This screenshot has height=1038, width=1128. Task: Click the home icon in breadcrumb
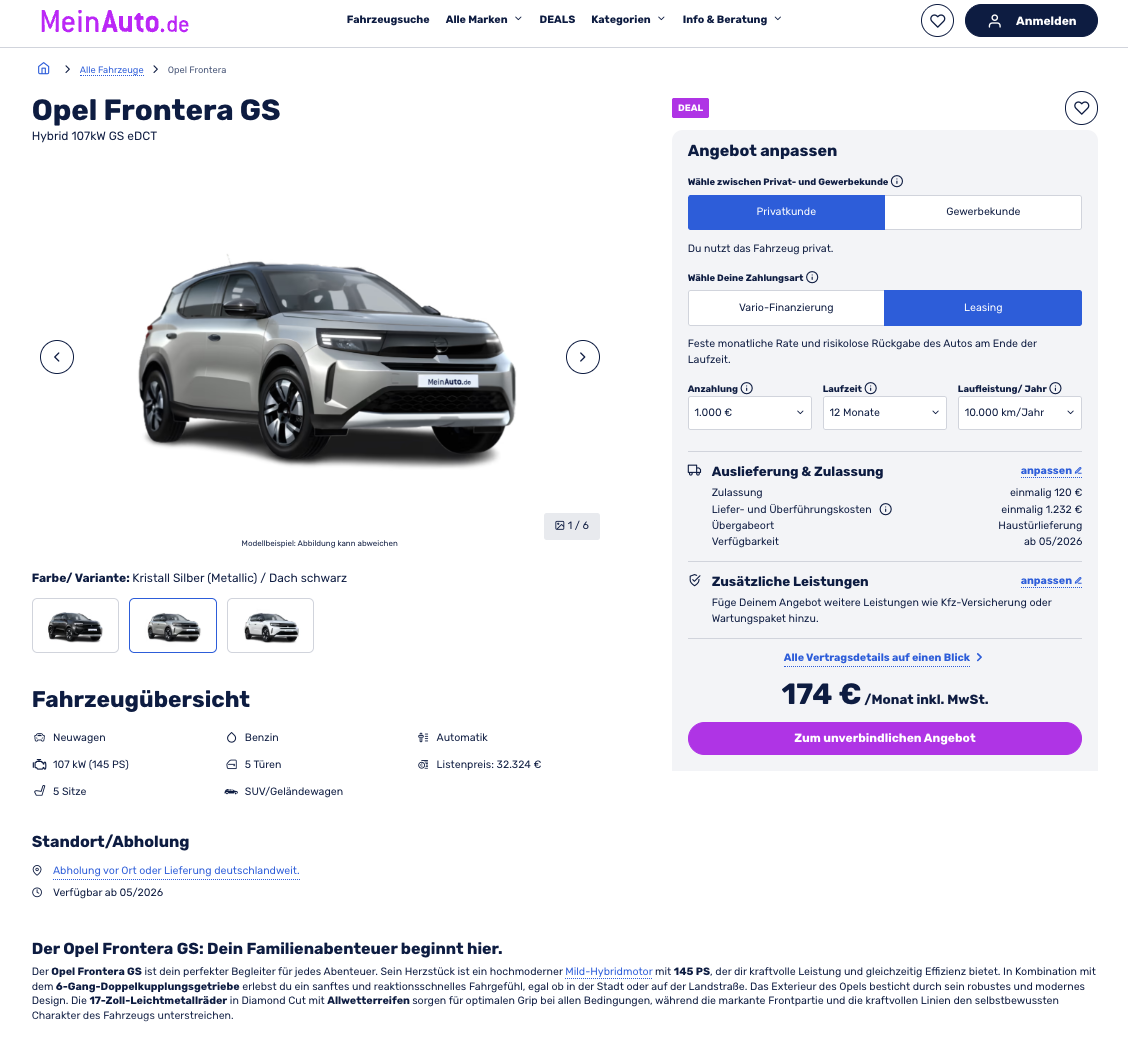pyautogui.click(x=43, y=69)
